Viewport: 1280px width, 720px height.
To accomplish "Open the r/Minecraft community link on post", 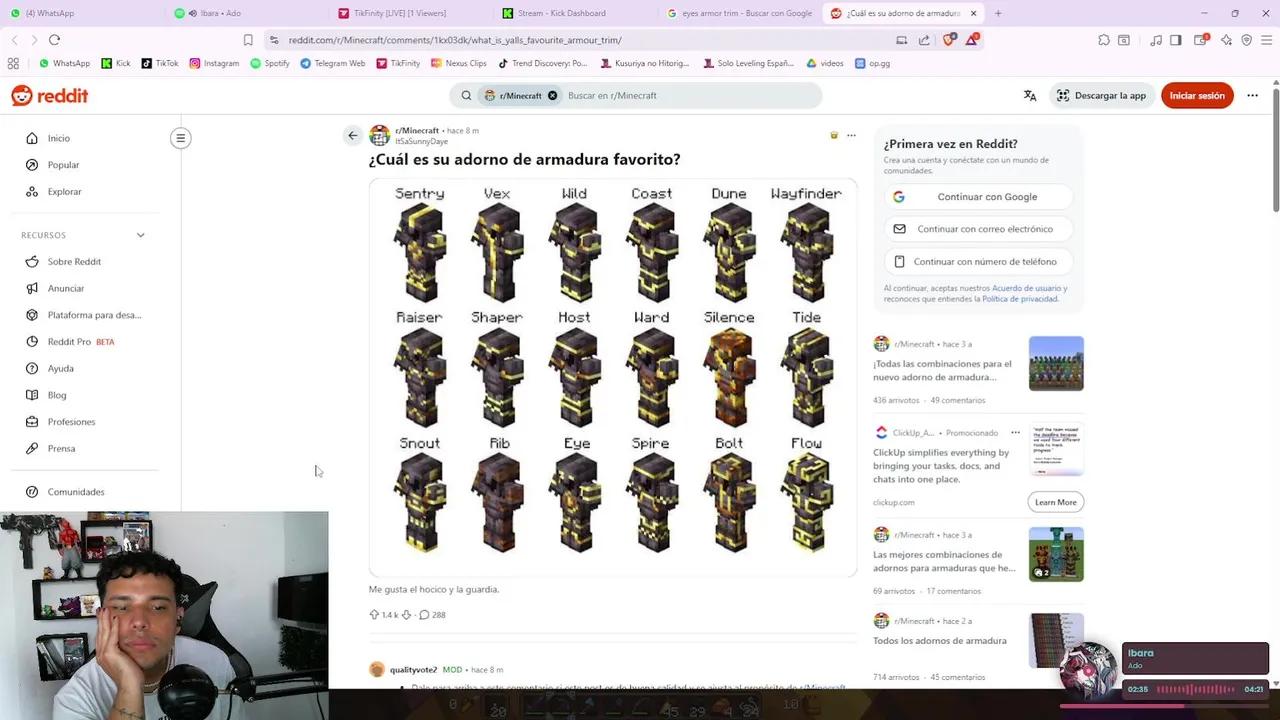I will [417, 130].
